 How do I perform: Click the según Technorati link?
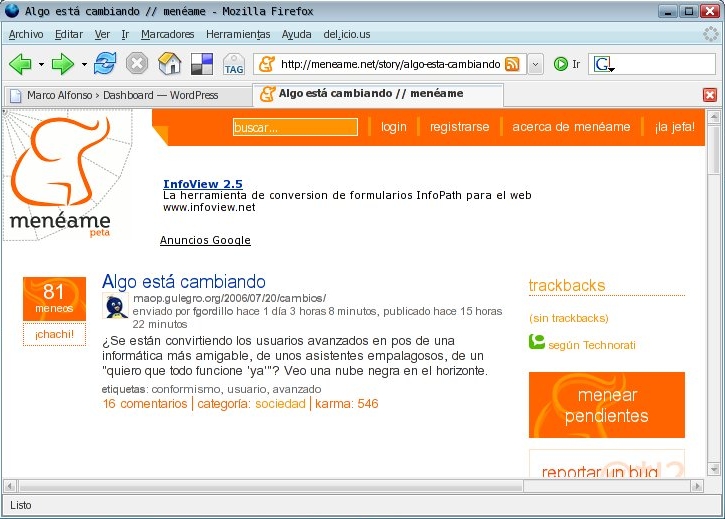pyautogui.click(x=592, y=345)
